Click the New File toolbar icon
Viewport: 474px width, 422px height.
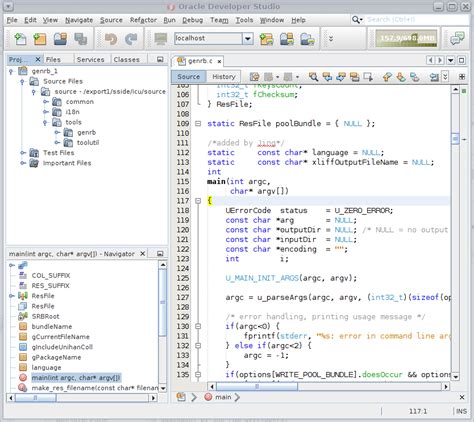tap(20, 39)
